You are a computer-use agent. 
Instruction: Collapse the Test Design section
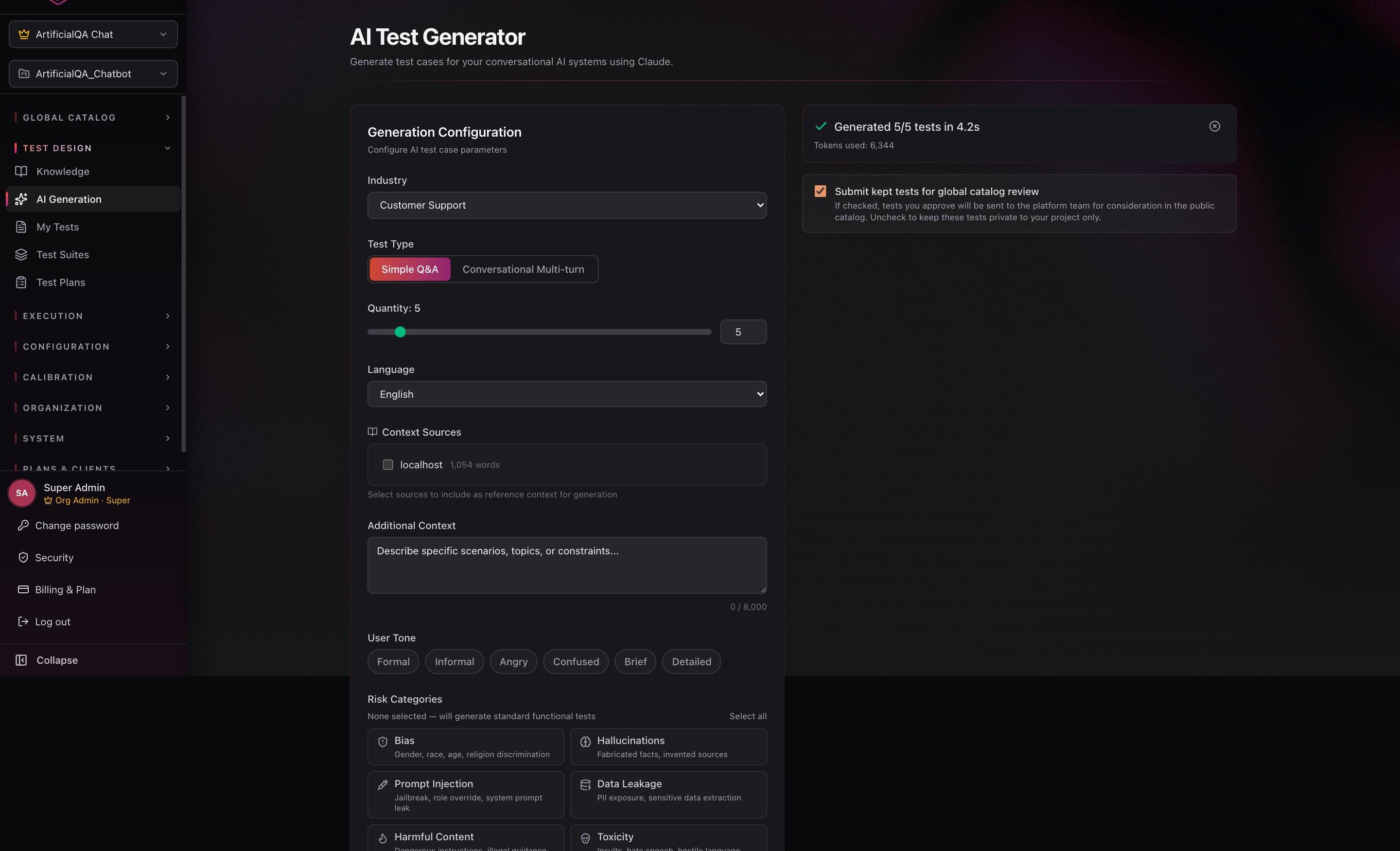coord(93,148)
